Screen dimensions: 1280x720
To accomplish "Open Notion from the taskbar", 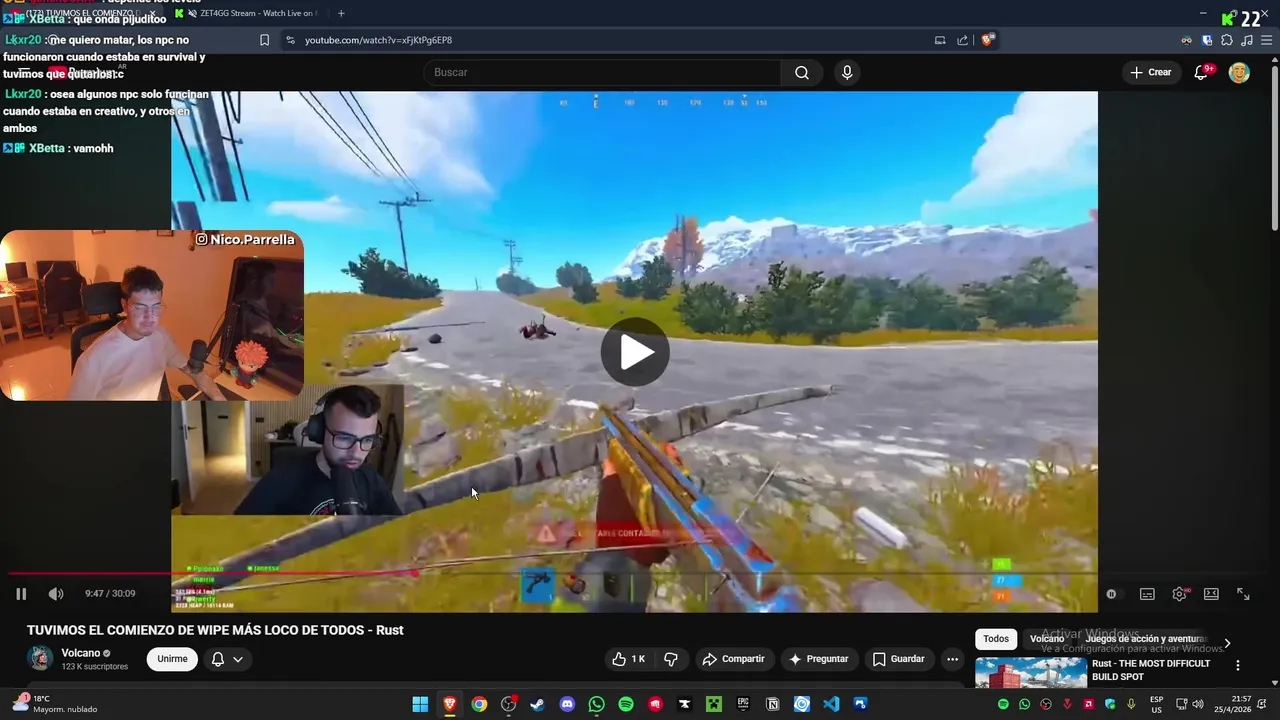I will point(772,704).
